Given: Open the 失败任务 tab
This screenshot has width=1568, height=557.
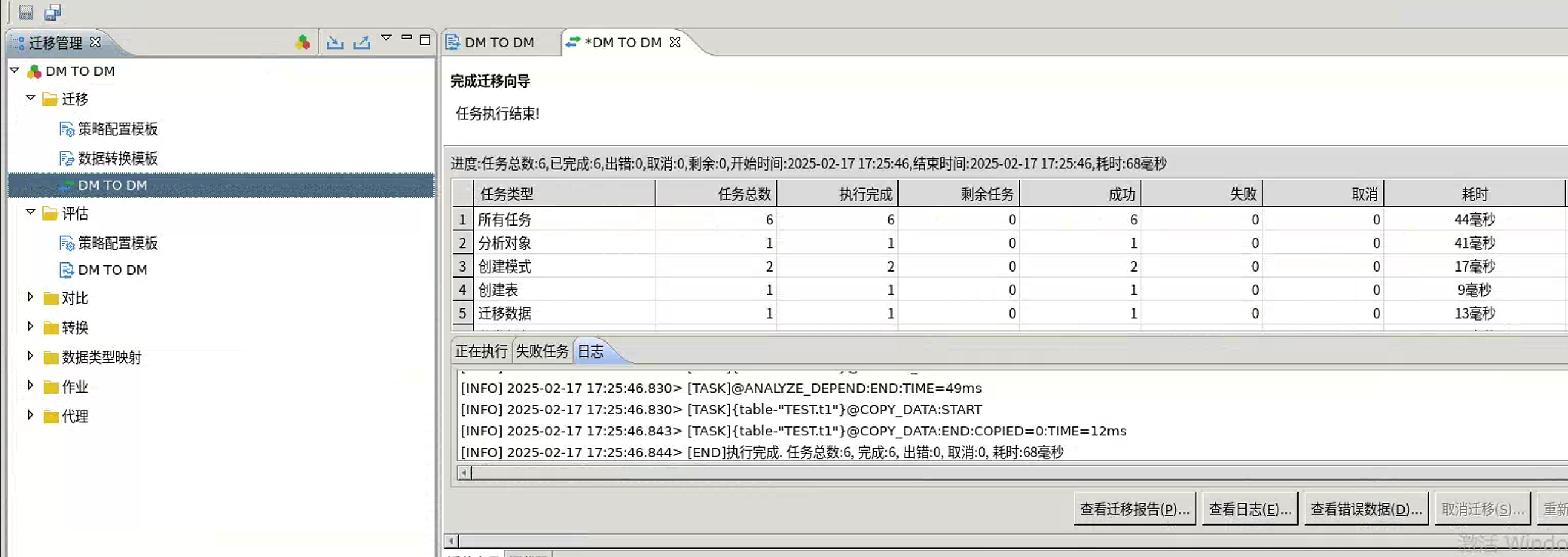Looking at the screenshot, I should (542, 351).
